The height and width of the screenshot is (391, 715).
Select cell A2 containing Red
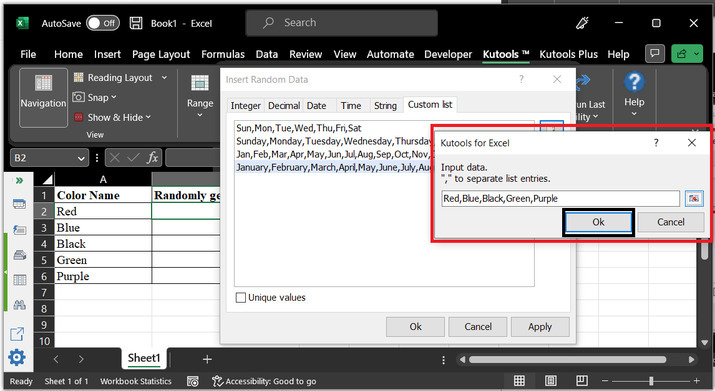click(103, 211)
